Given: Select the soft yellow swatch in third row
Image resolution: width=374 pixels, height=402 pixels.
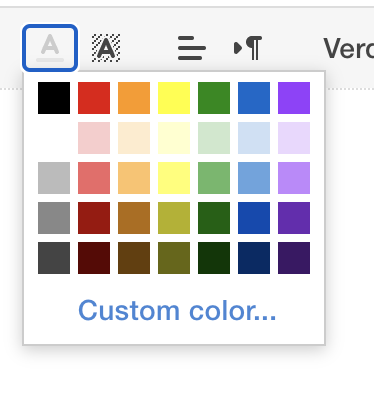Looking at the screenshot, I should pyautogui.click(x=174, y=178).
